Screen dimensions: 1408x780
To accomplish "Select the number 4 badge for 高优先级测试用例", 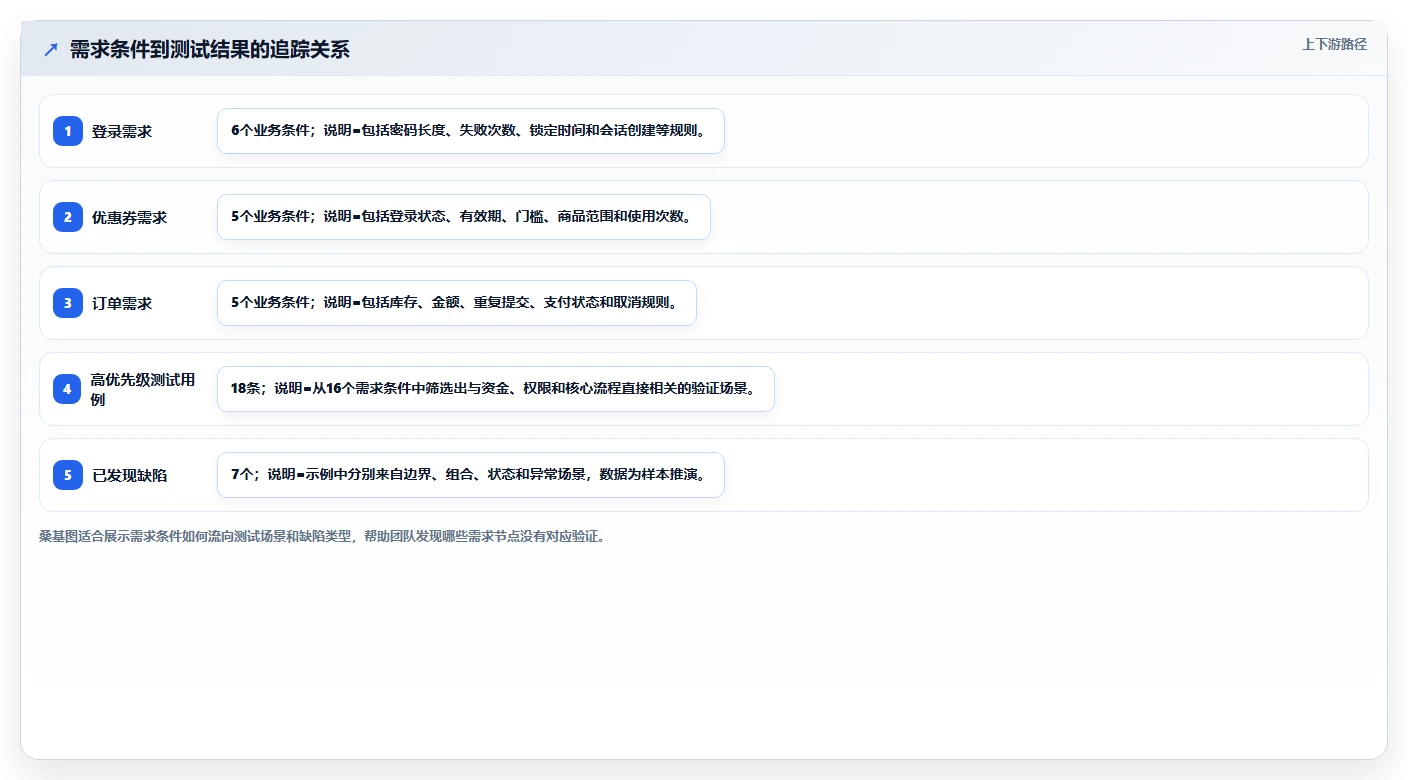I will pos(68,388).
